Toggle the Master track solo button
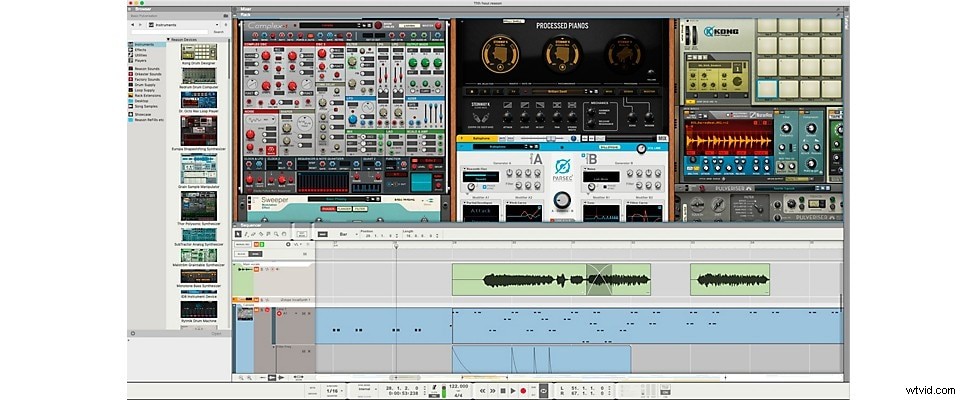 point(262,244)
